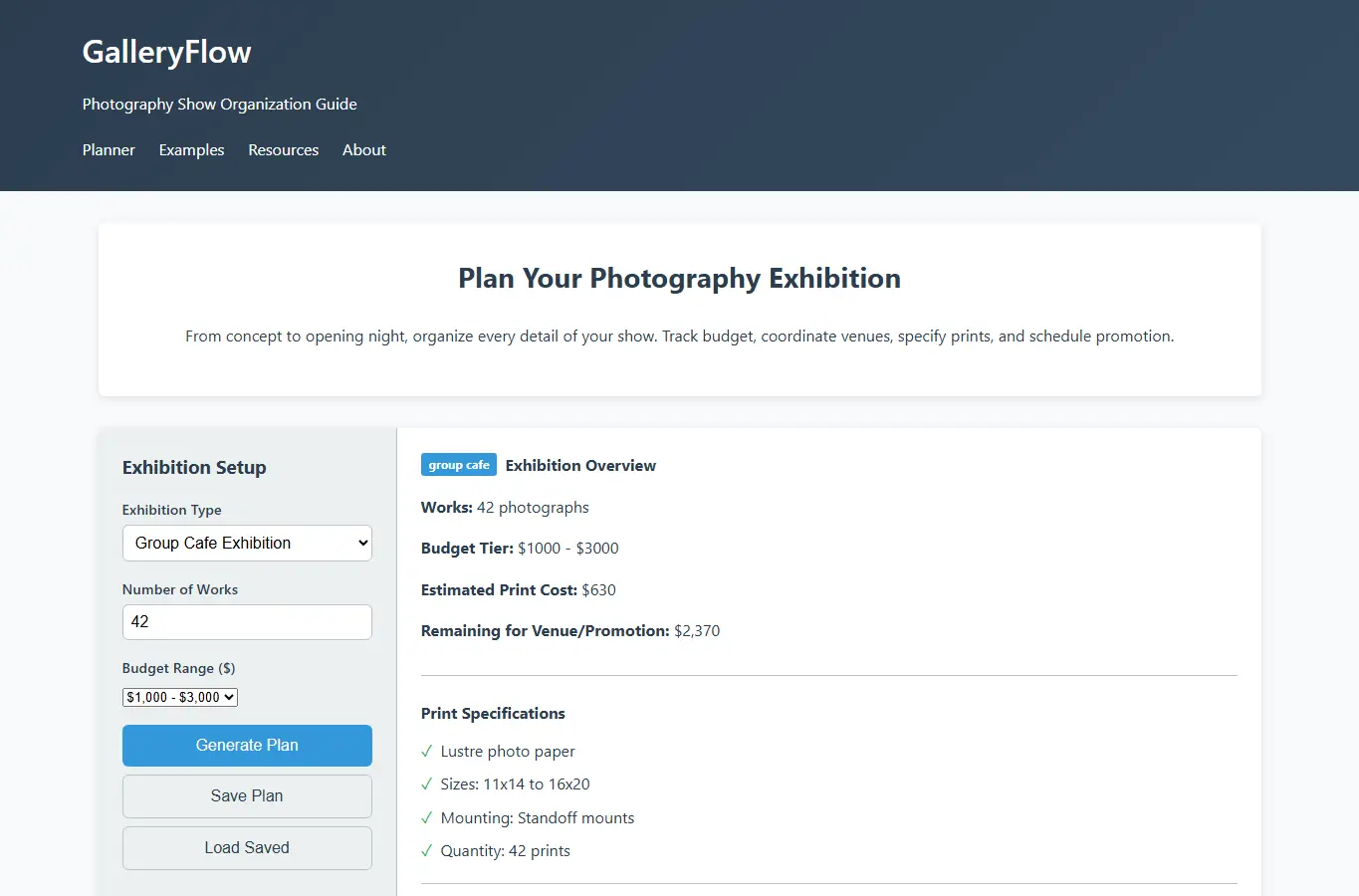This screenshot has height=896, width=1359.
Task: Open the Planner nav link
Action: click(109, 150)
